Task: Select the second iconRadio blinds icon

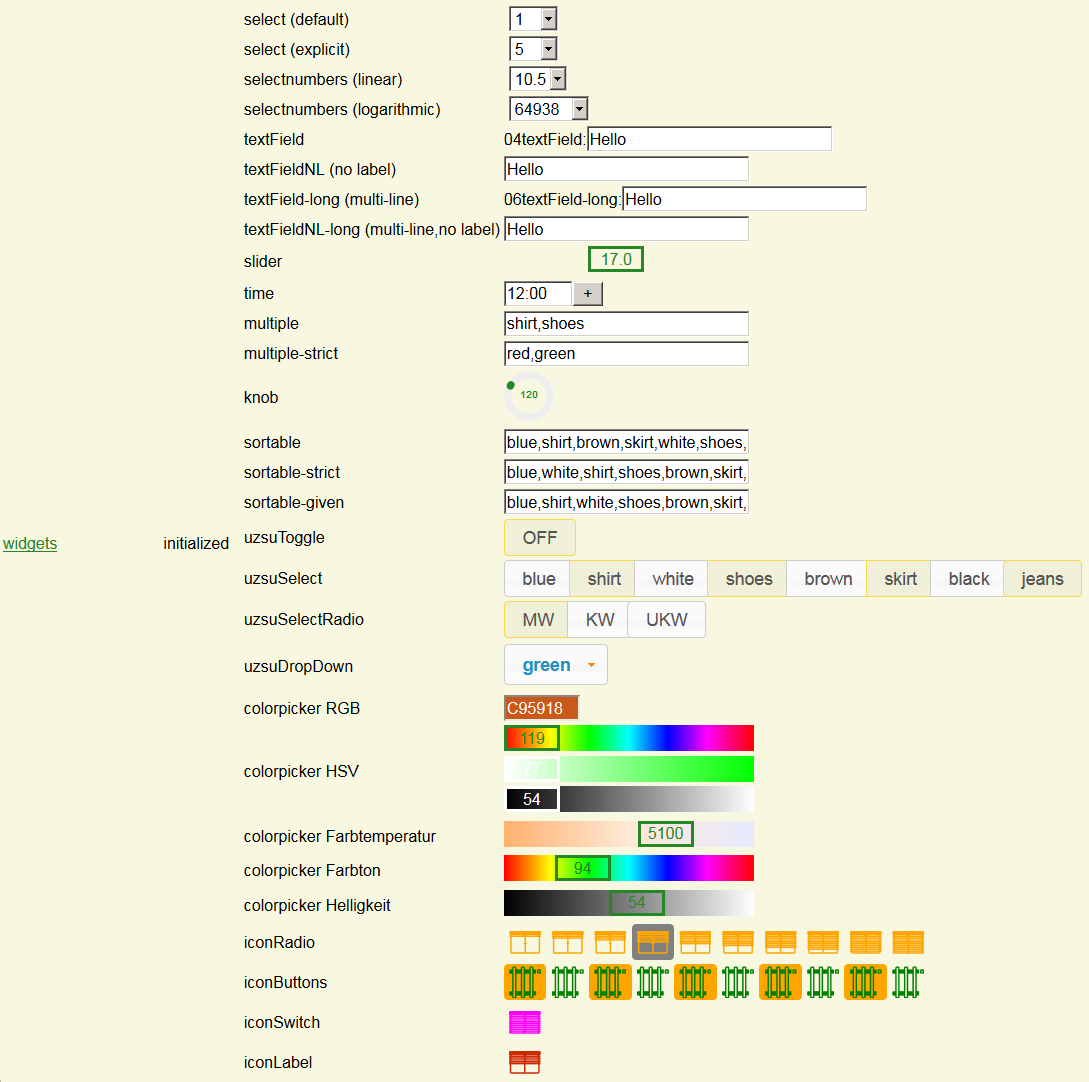Action: pos(567,942)
